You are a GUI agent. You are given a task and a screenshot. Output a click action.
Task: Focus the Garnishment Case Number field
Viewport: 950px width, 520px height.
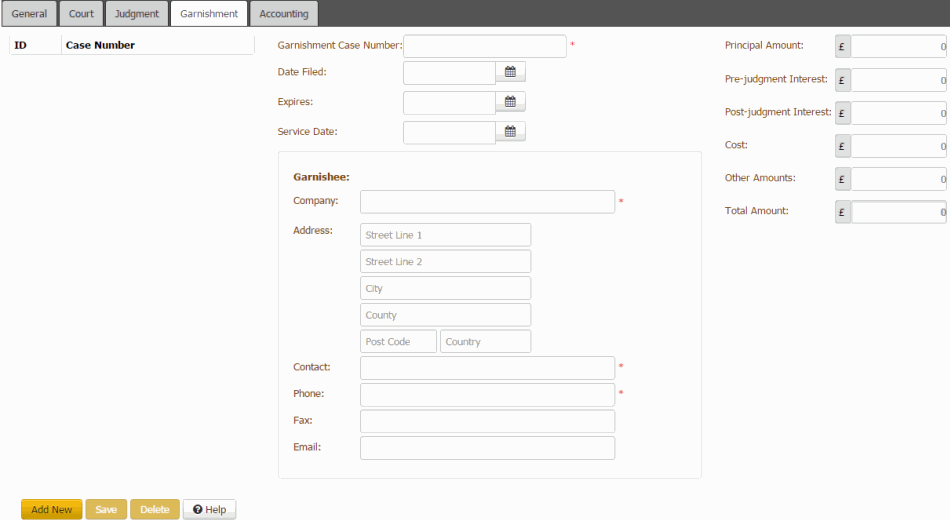484,46
